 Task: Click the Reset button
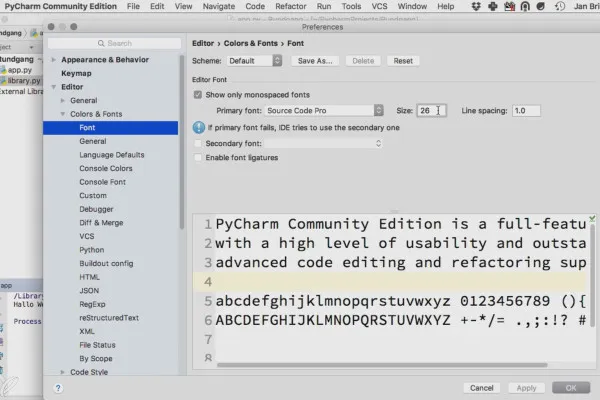403,61
